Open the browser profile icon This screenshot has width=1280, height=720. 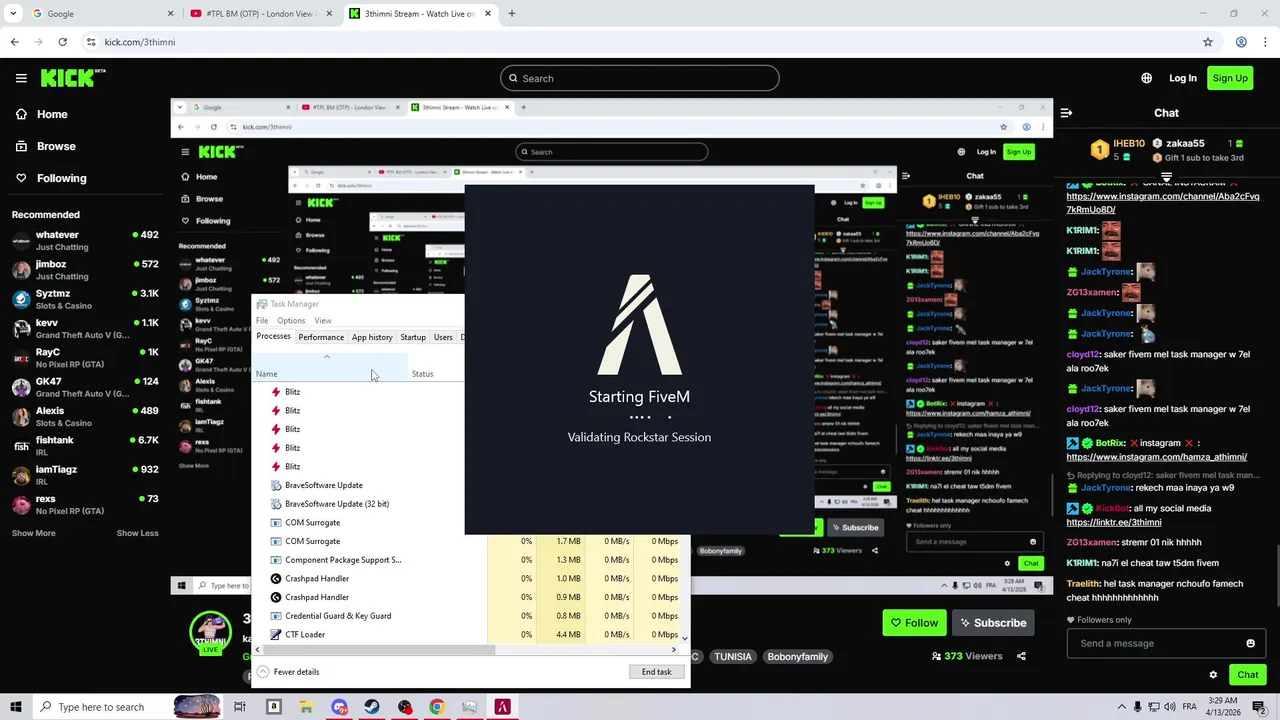(x=1241, y=42)
